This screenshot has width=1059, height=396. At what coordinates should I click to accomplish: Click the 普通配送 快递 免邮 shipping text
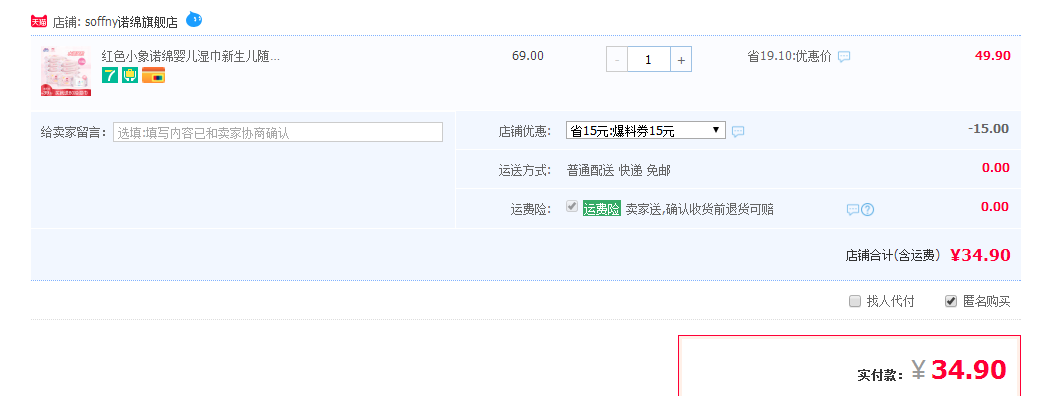619,170
